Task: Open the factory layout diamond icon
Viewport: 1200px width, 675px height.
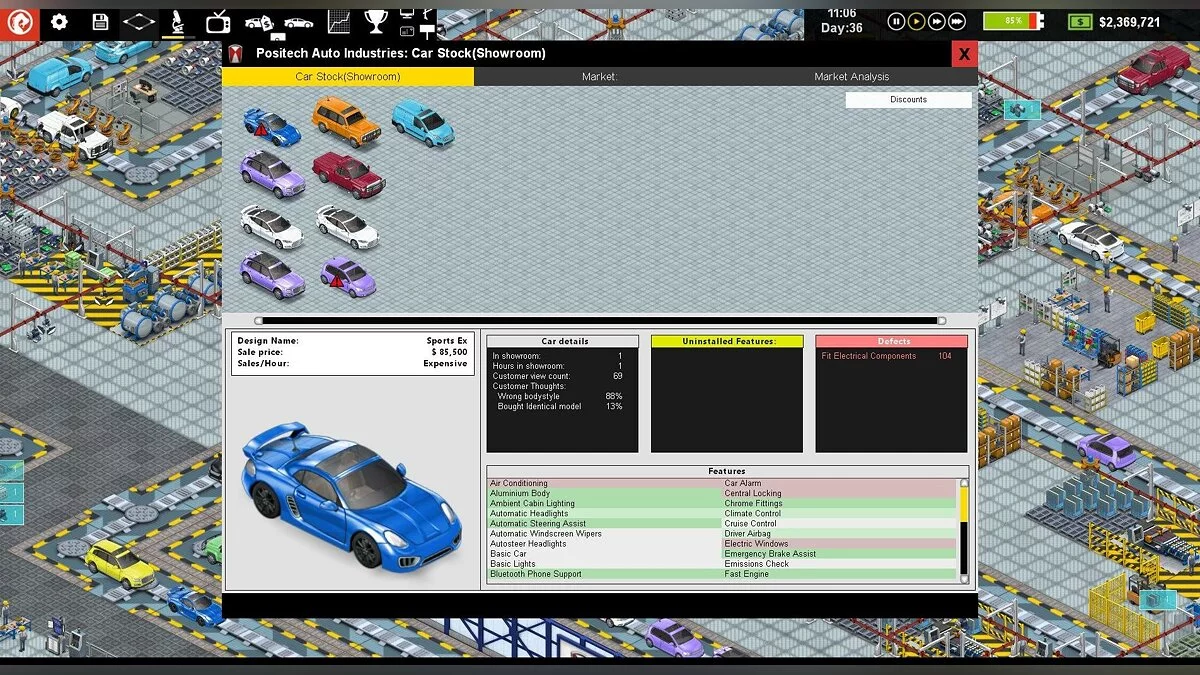Action: coord(138,21)
